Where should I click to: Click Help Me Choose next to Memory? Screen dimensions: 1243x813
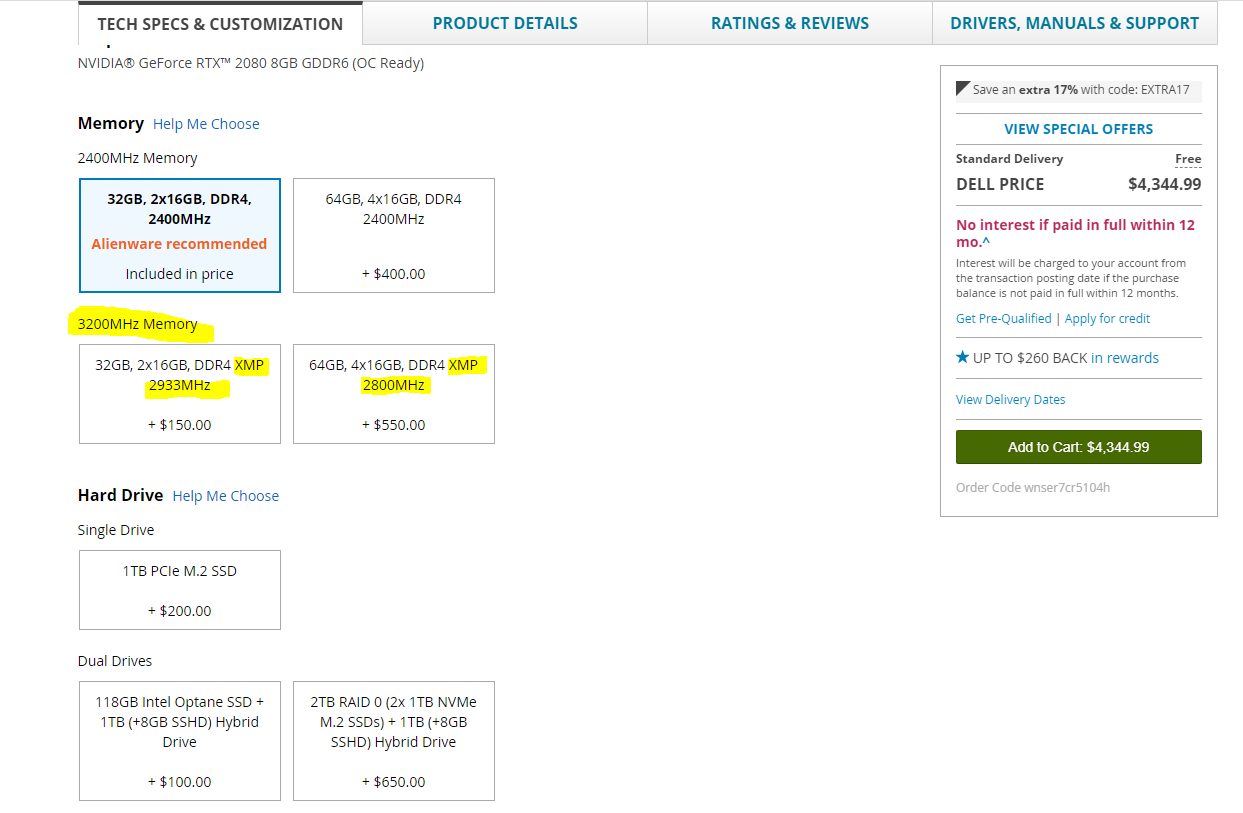[206, 124]
